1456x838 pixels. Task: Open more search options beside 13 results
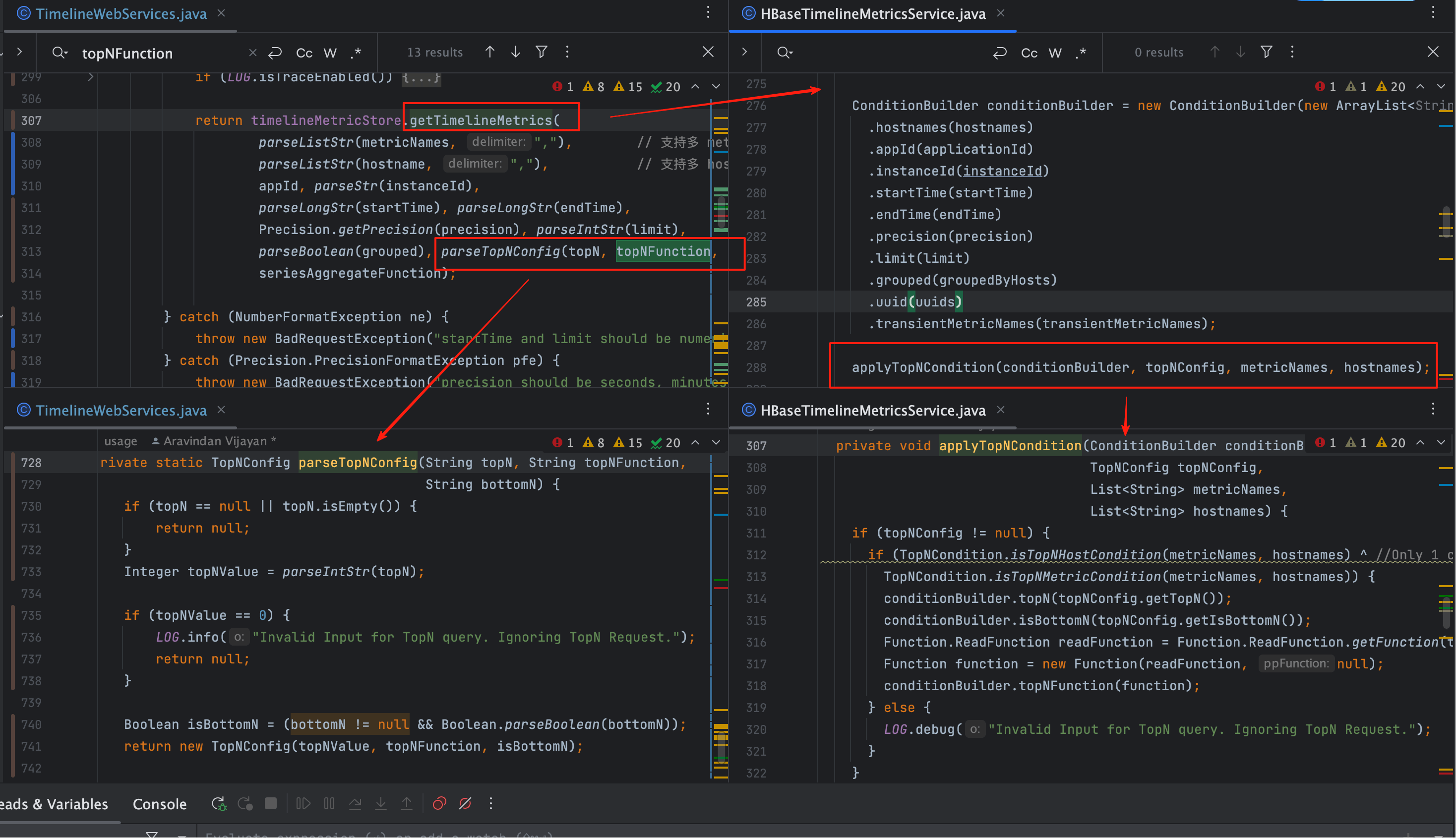coord(567,53)
